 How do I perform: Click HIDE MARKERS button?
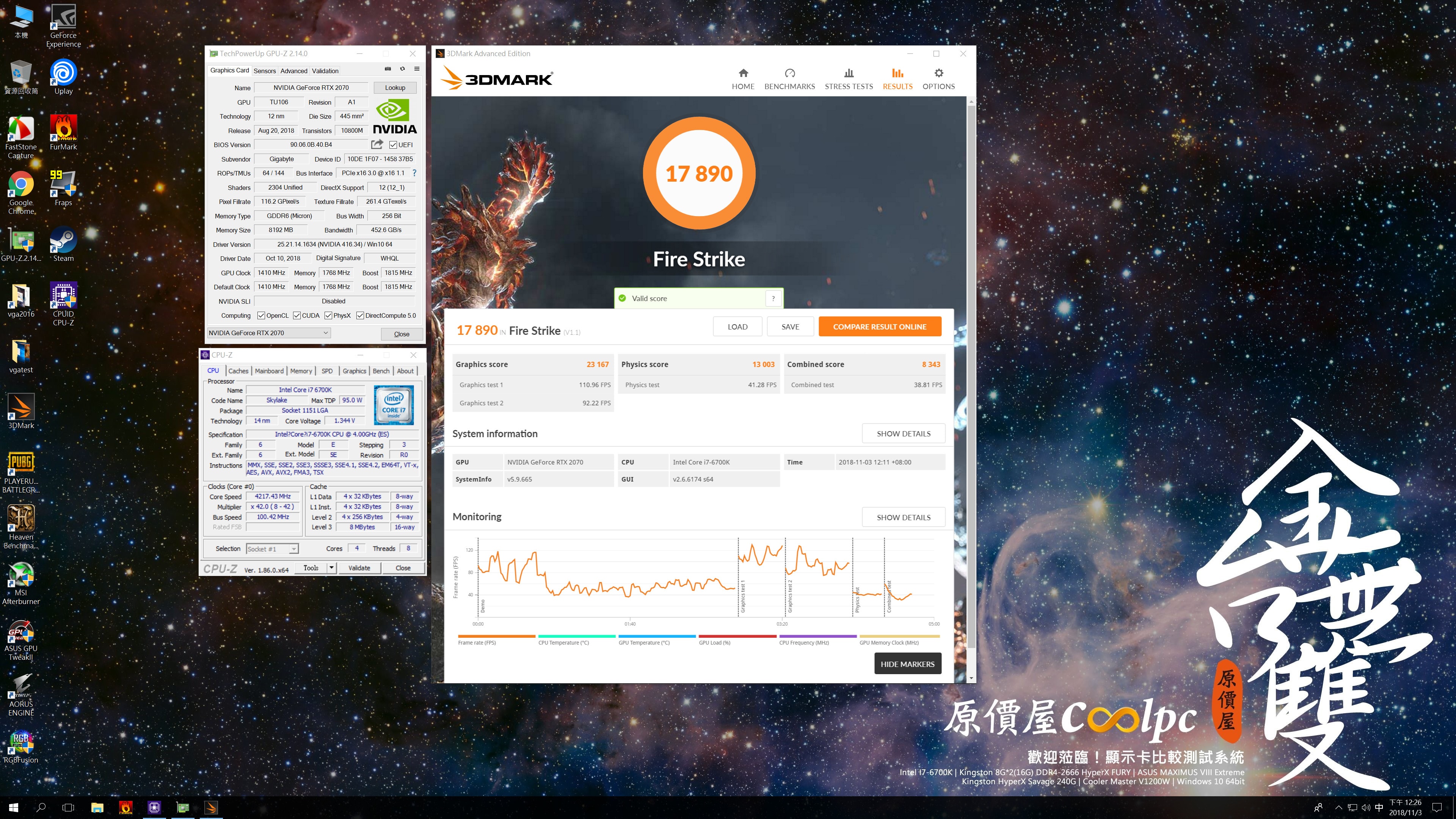(907, 664)
